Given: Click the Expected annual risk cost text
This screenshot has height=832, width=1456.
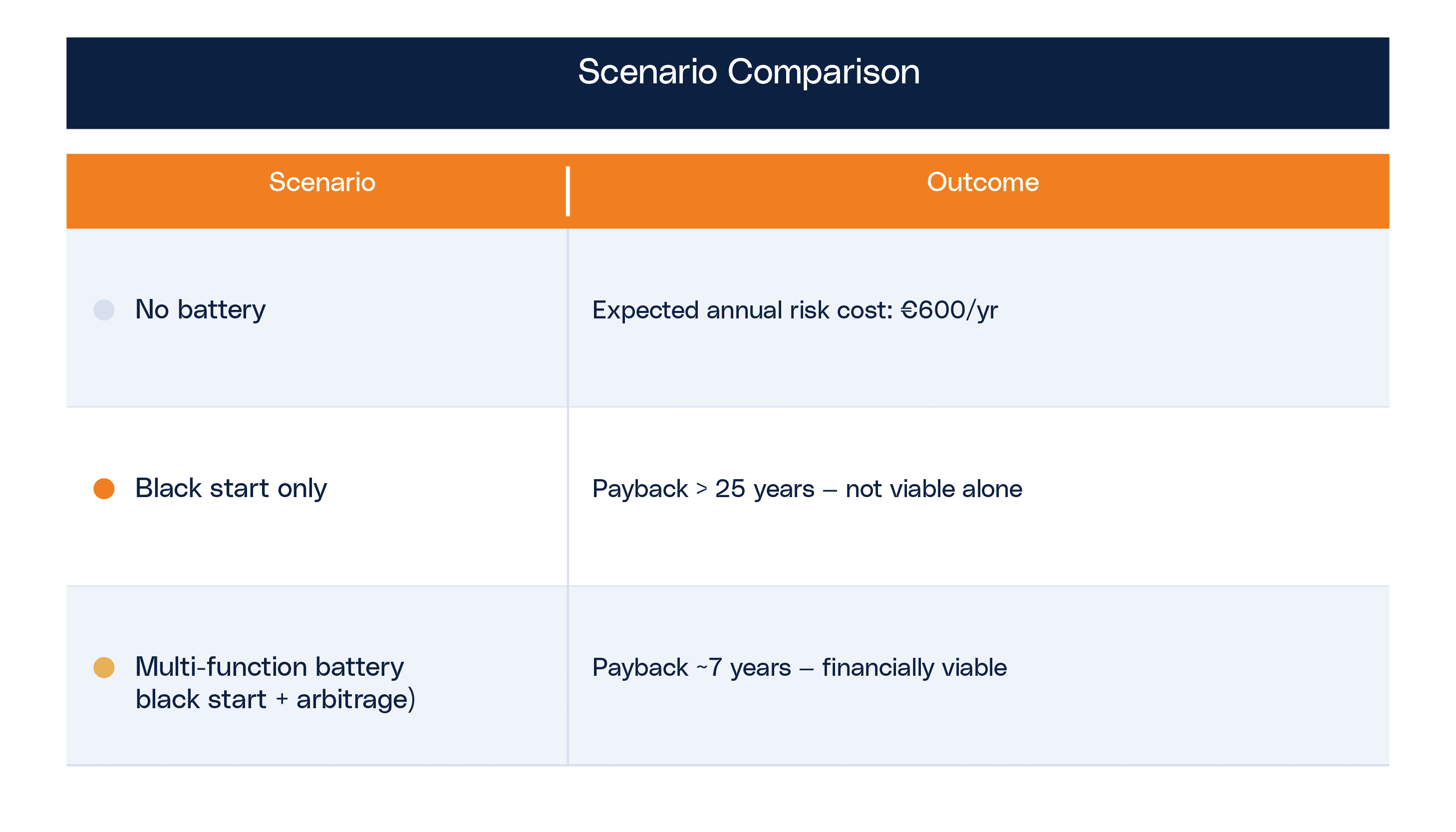Looking at the screenshot, I should pyautogui.click(x=742, y=310).
